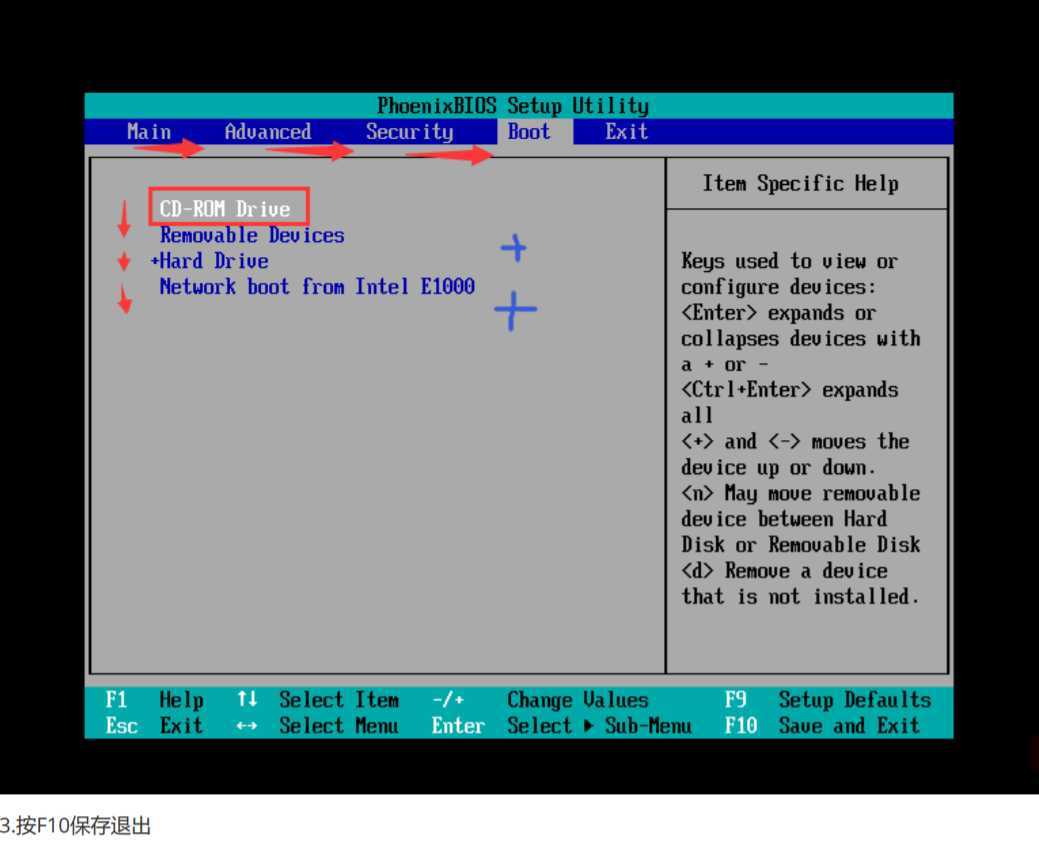
Task: Switch to the Advanced tab
Action: pos(268,131)
